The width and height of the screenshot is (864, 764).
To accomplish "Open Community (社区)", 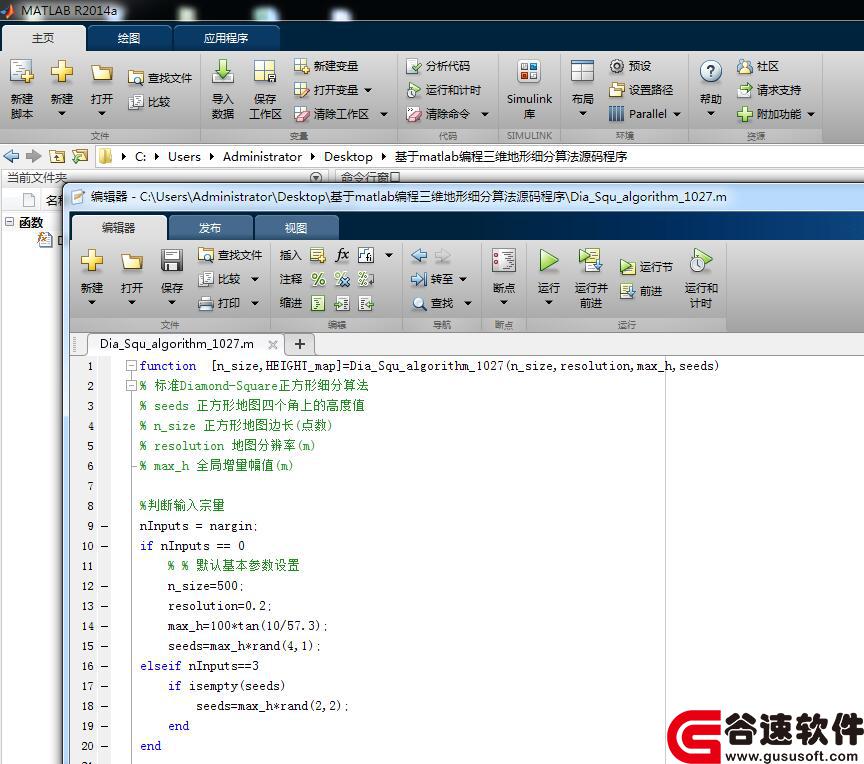I will (x=758, y=66).
